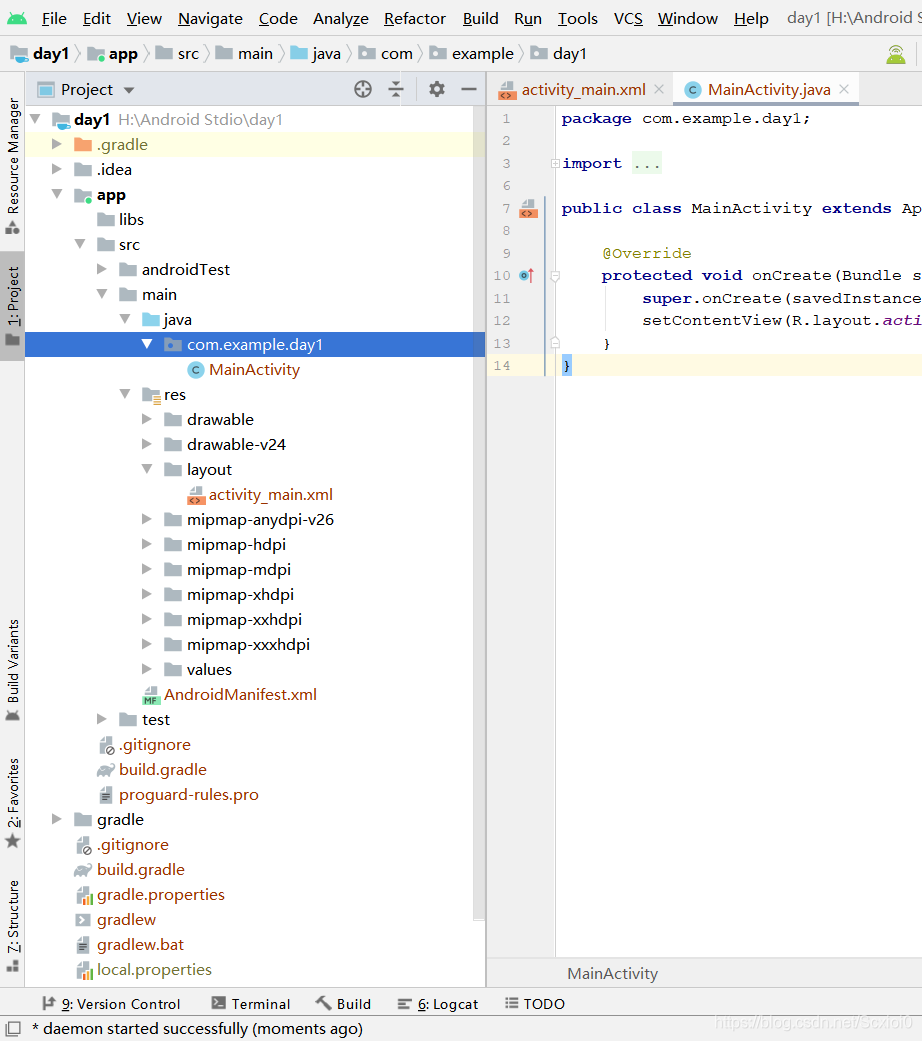Click the related XML file gutter icon
Viewport: 922px width, 1041px height.
529,208
